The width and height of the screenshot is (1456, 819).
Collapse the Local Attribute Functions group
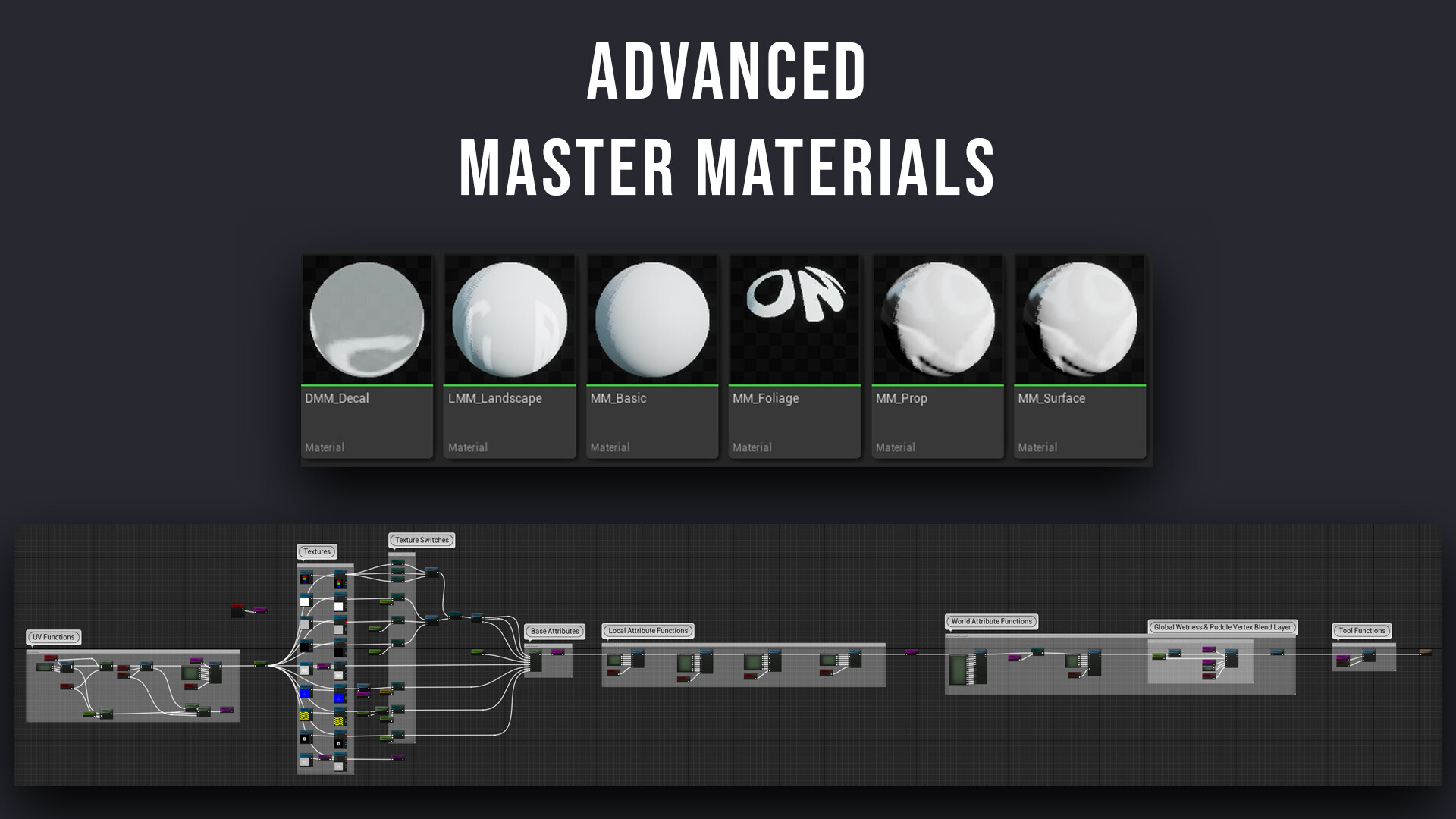click(647, 631)
